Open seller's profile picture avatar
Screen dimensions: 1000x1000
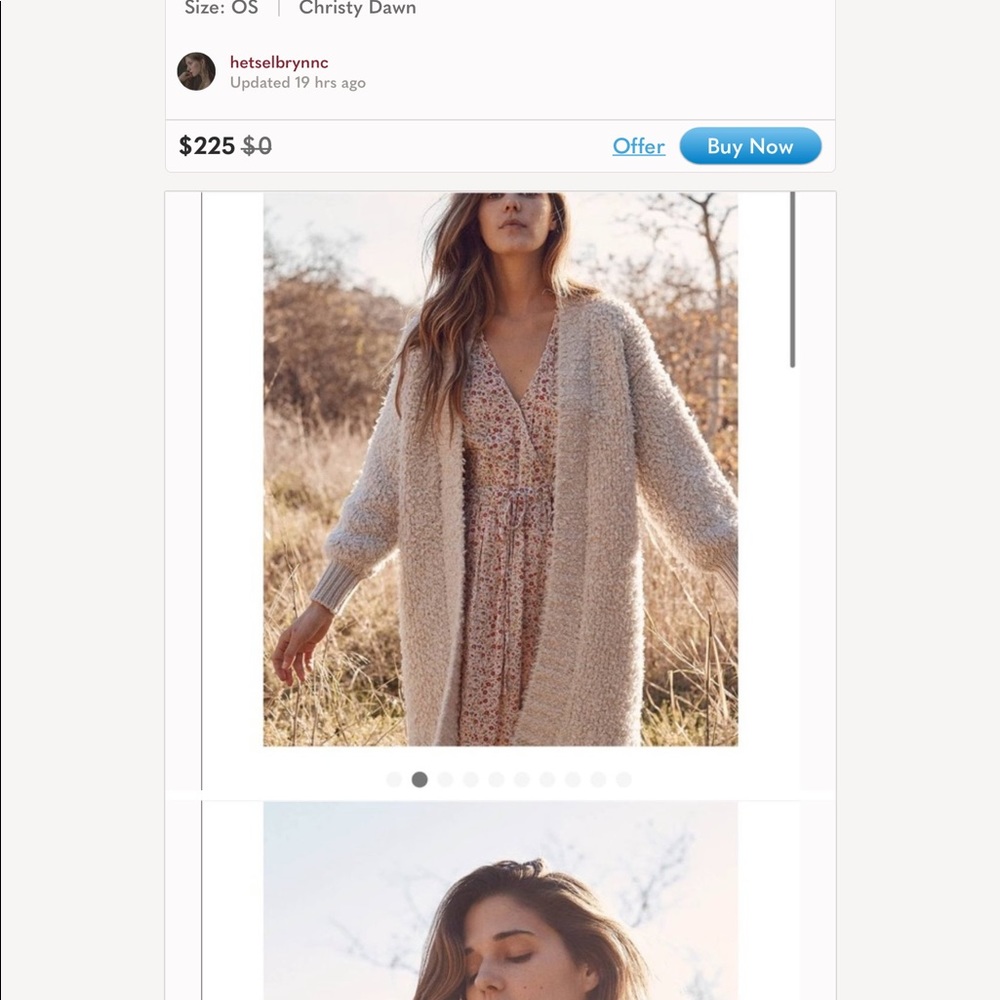(x=196, y=72)
